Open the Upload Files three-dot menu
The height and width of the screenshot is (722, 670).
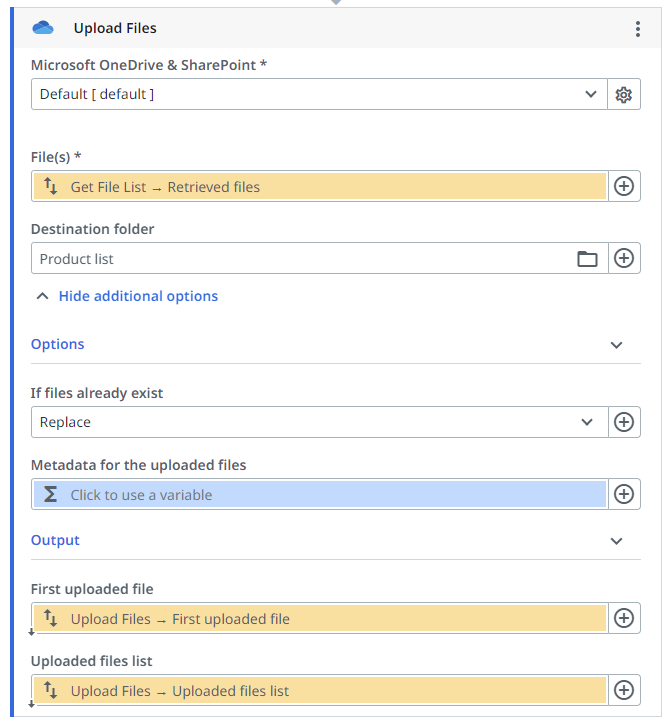coord(638,29)
